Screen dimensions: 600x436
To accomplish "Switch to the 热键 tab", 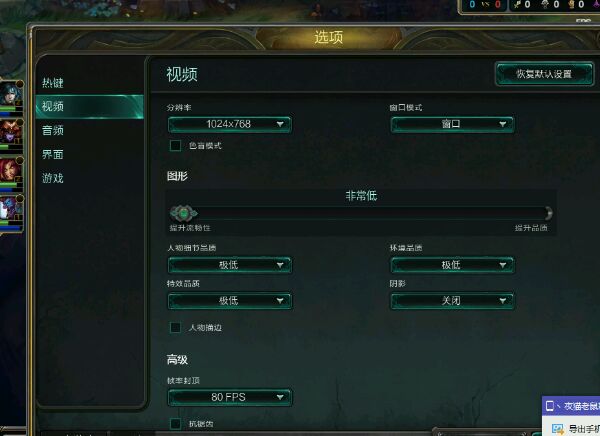I will coord(52,83).
